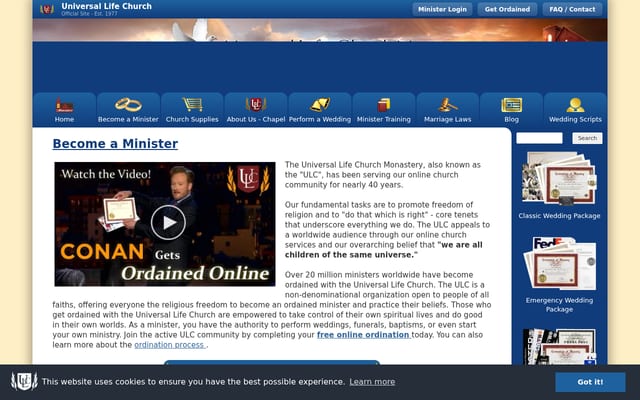Select the Become a Minister rings icon

tap(128, 105)
